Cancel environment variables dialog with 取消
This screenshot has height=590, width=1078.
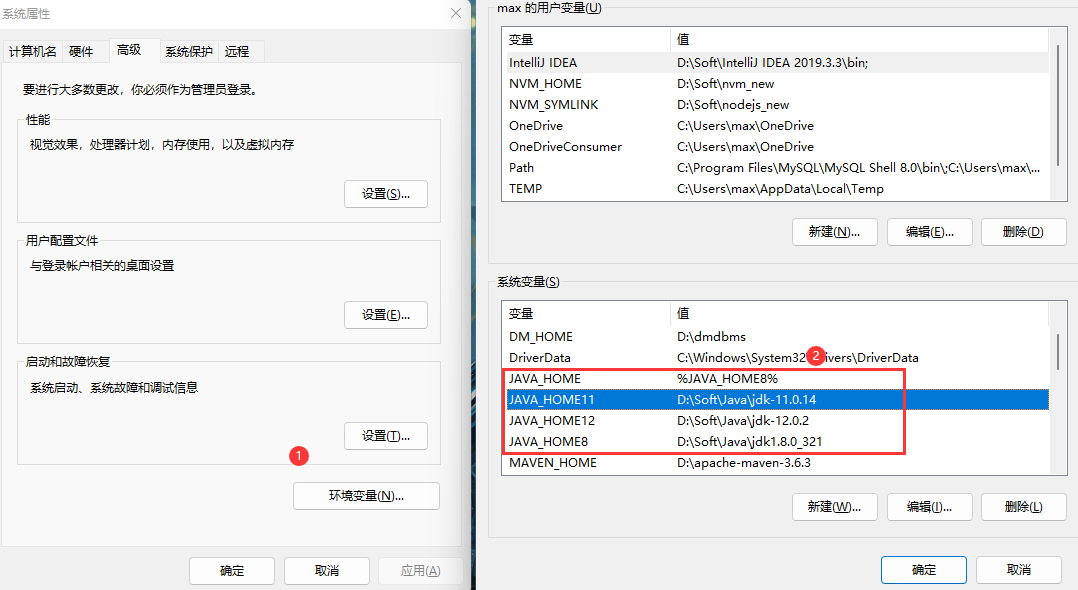(1019, 570)
